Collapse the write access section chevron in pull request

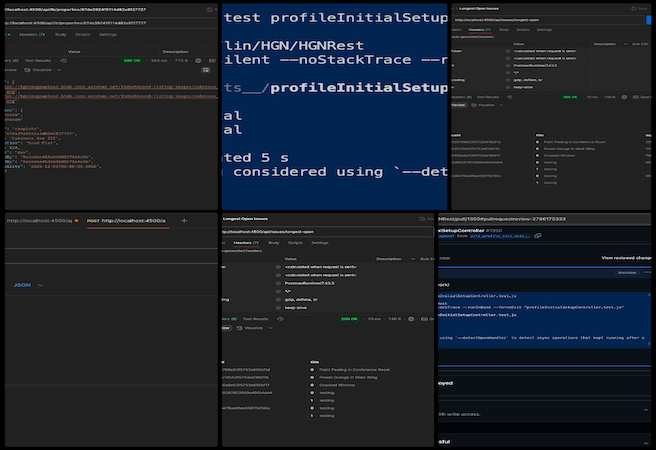click(646, 410)
